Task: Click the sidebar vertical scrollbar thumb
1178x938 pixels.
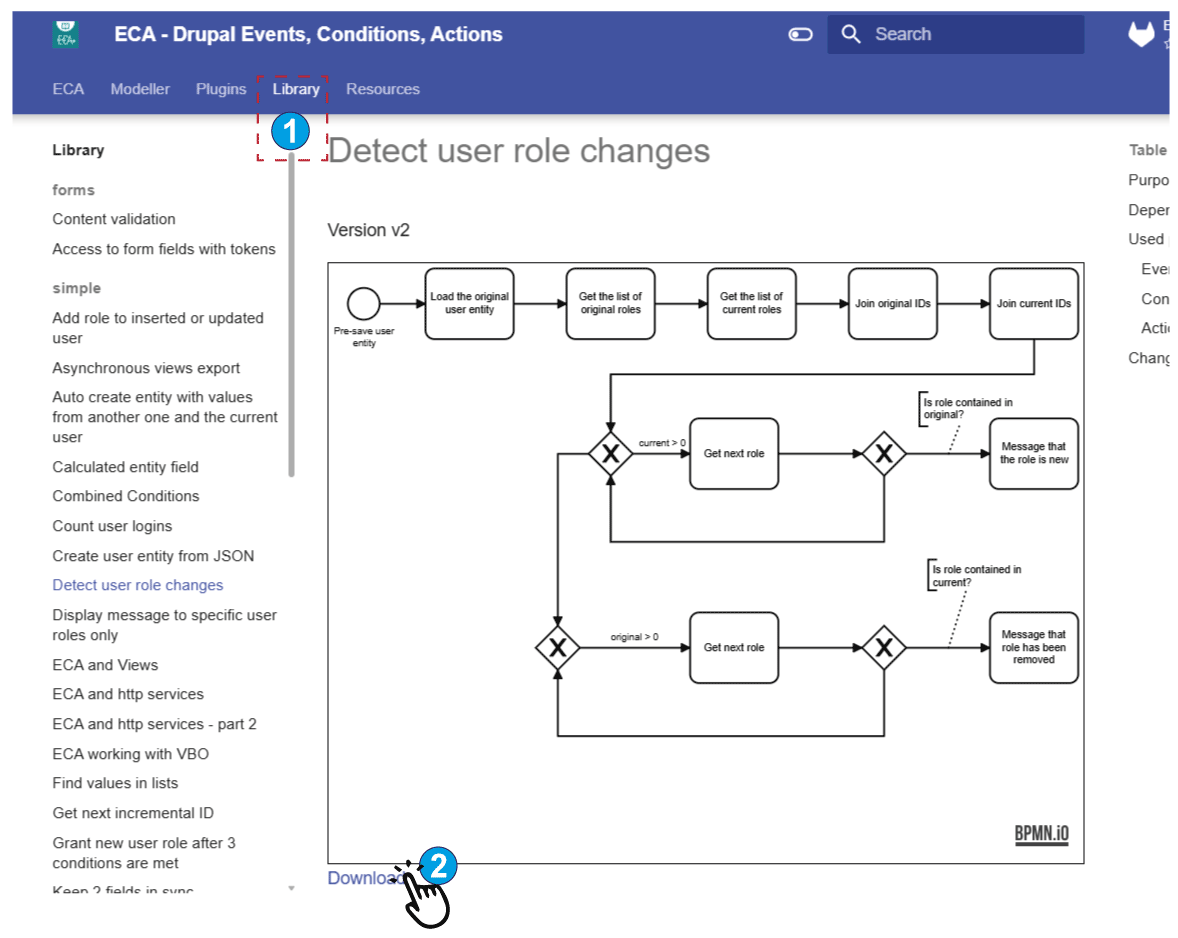Action: (291, 315)
